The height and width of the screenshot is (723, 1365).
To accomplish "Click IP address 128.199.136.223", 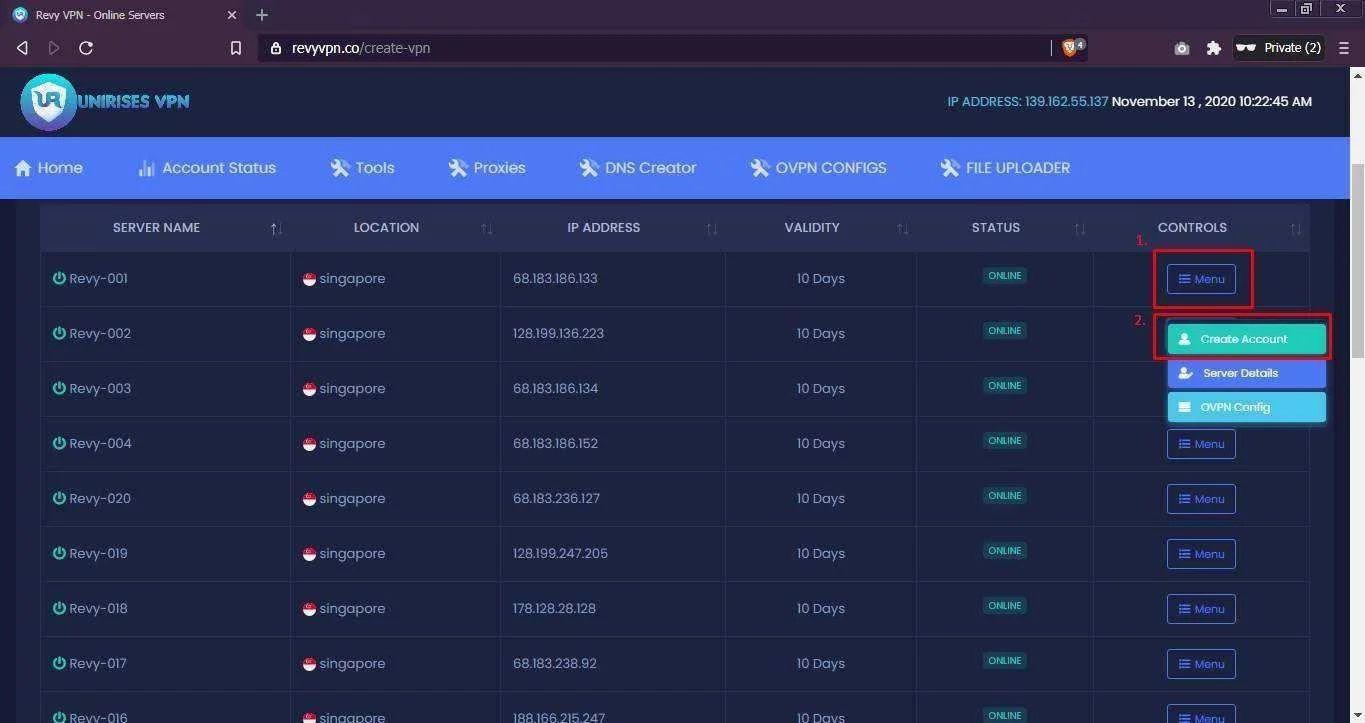I will [x=558, y=334].
